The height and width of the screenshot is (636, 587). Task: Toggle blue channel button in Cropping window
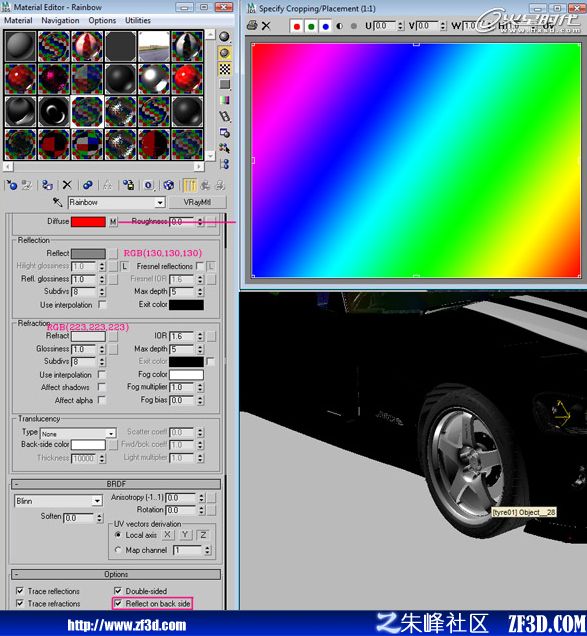(x=325, y=26)
